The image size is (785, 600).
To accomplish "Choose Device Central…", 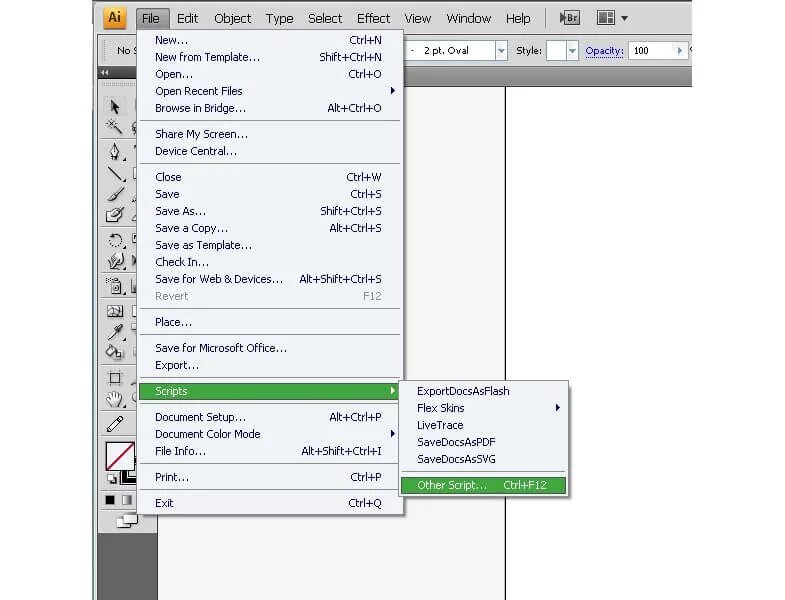I will pyautogui.click(x=269, y=151).
